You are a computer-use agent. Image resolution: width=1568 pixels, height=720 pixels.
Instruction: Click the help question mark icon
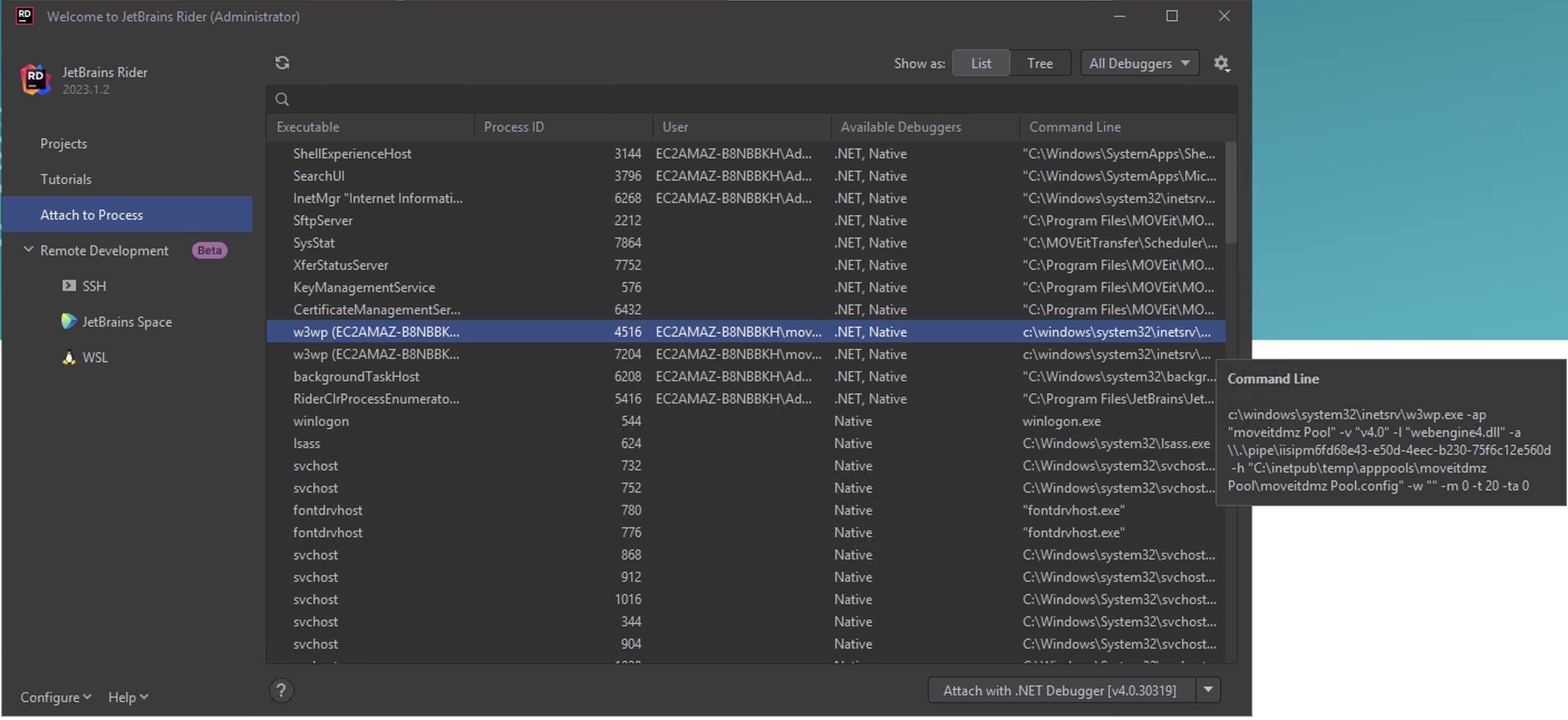tap(280, 690)
